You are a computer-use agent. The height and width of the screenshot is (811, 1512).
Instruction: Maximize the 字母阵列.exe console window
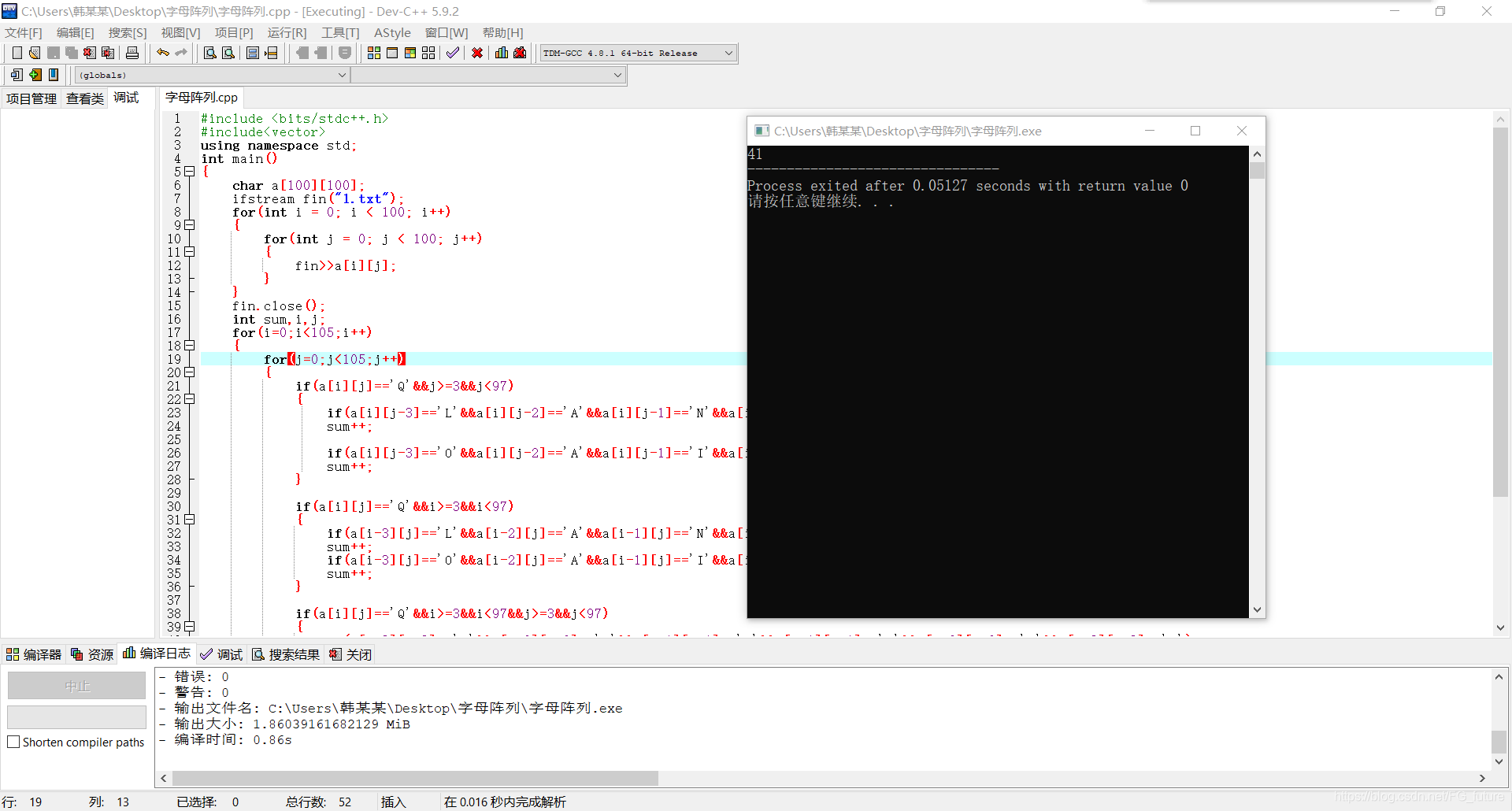1195,131
